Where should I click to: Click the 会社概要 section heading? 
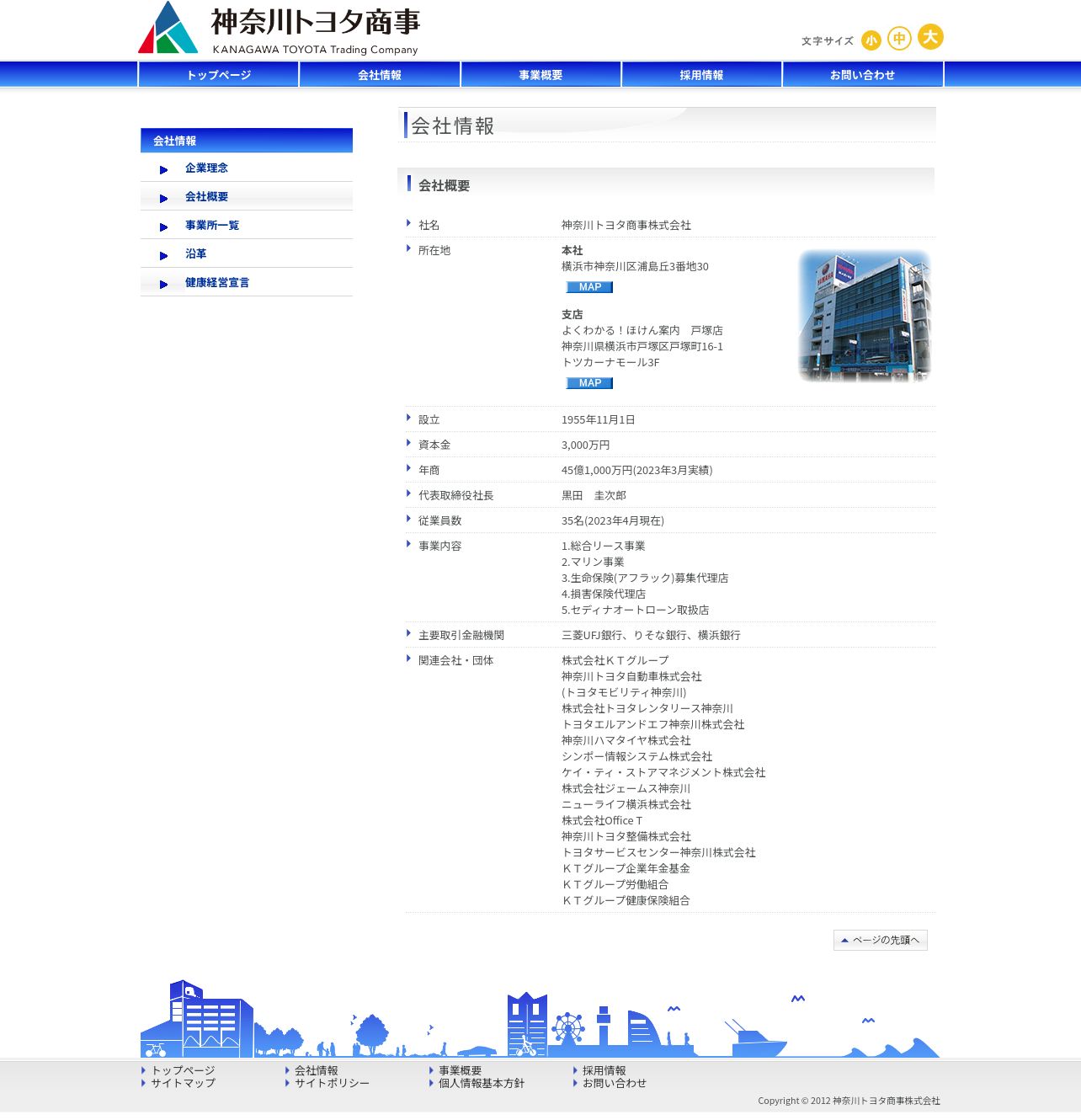pyautogui.click(x=444, y=186)
